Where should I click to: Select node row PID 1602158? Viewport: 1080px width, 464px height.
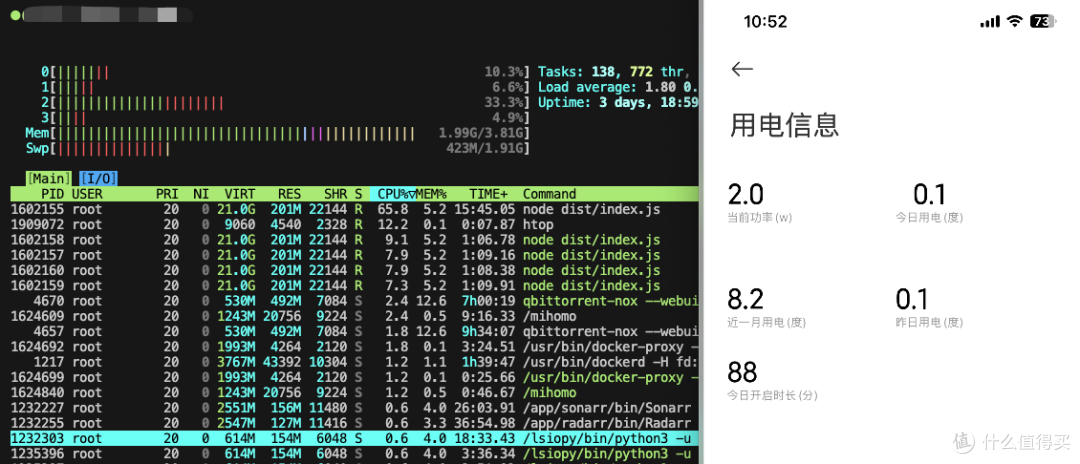354,240
